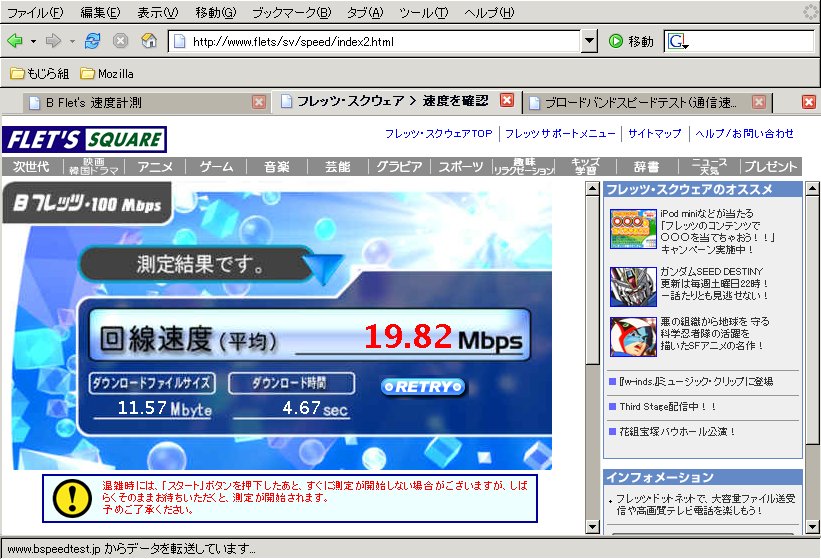
Task: Select the ニュース 天気 category
Action: [709, 166]
